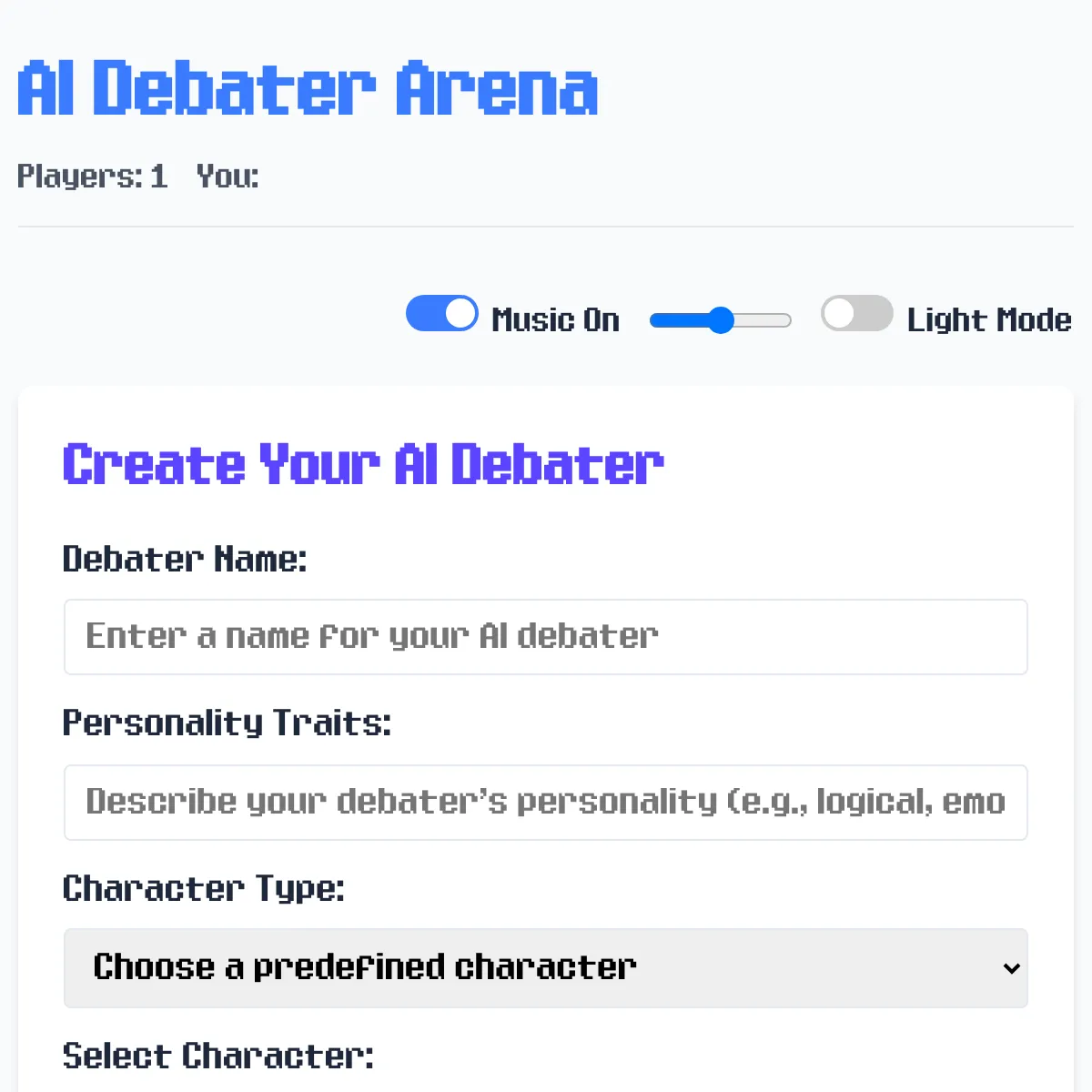Viewport: 1092px width, 1092px height.
Task: Click the Personality Traits label
Action: pos(227,723)
